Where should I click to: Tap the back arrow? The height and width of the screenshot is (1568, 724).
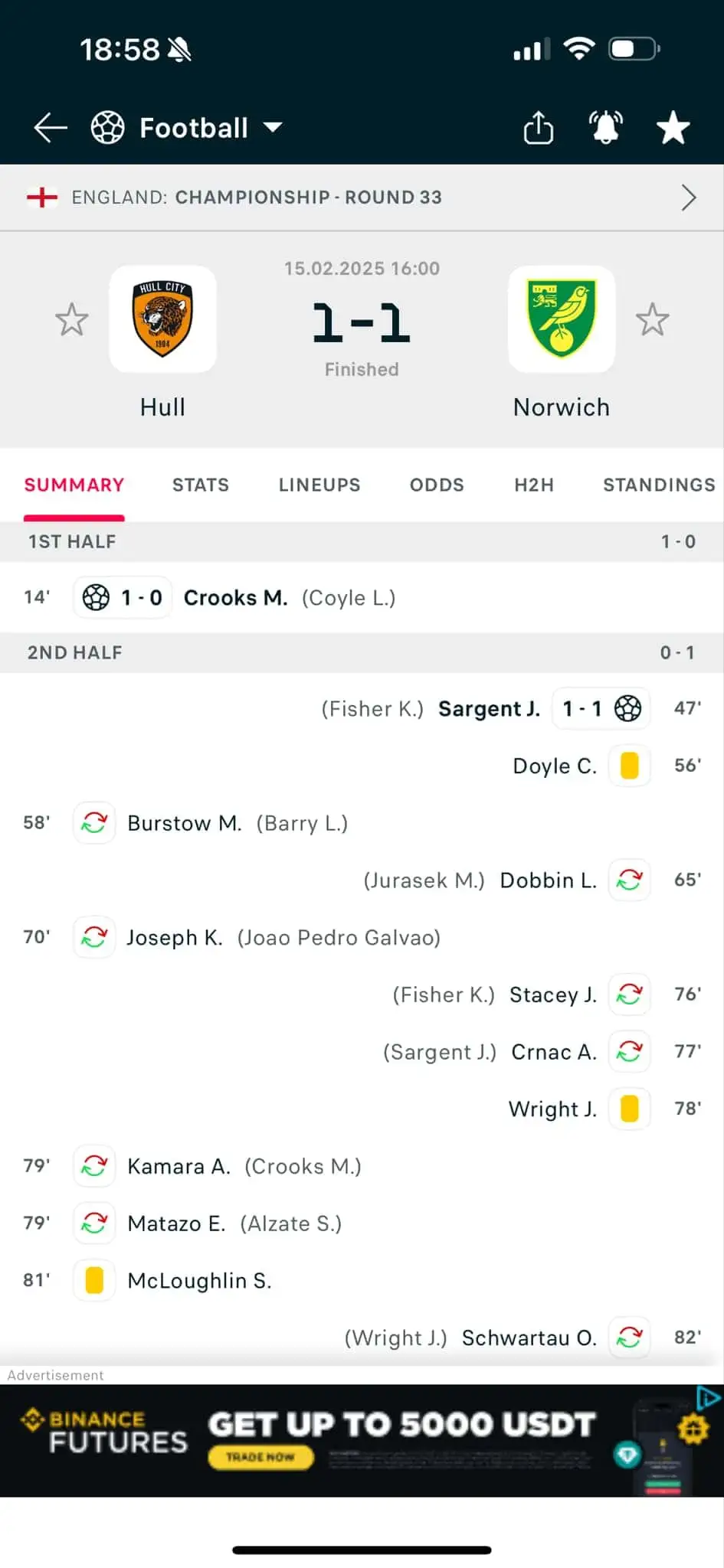[x=51, y=128]
